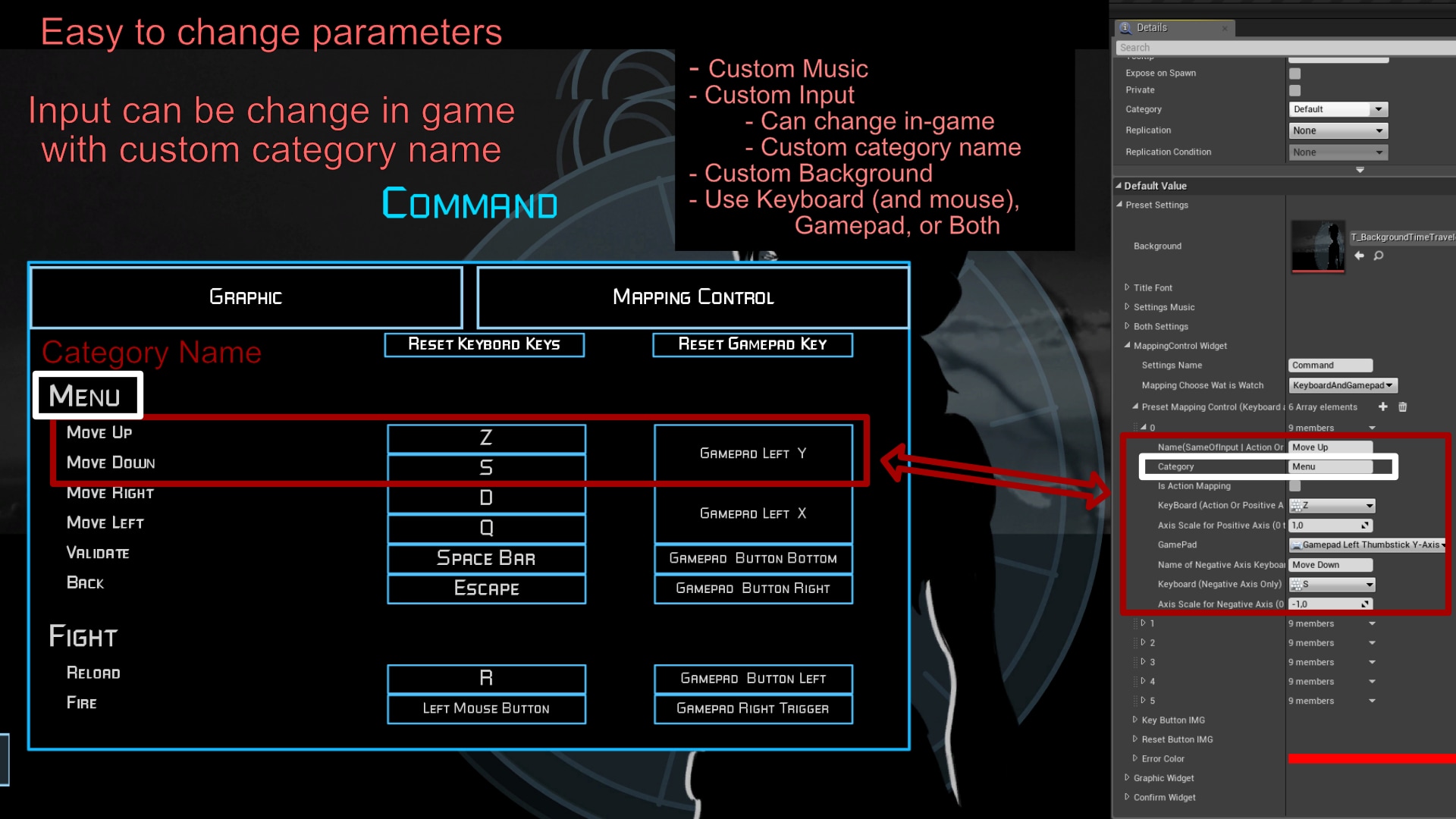The height and width of the screenshot is (819, 1456).
Task: Toggle the Private checkbox
Action: (x=1294, y=89)
